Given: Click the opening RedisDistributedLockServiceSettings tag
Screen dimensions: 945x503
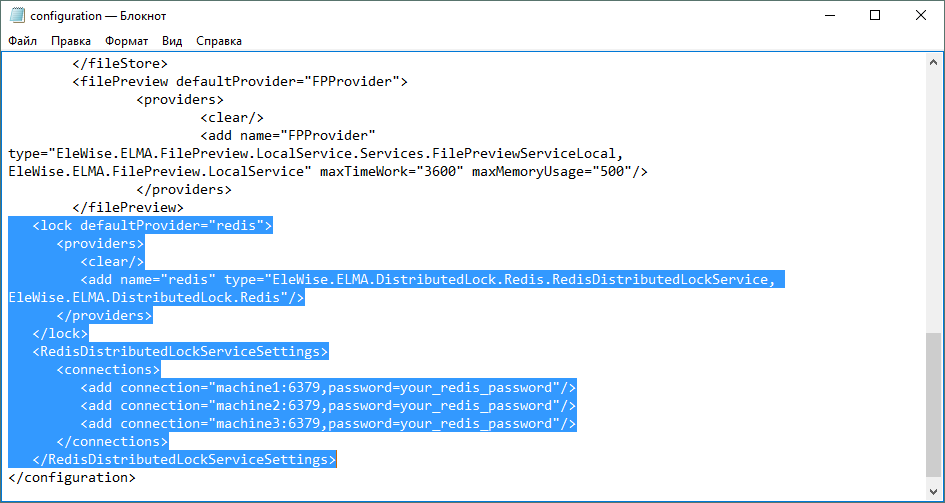Looking at the screenshot, I should (180, 352).
